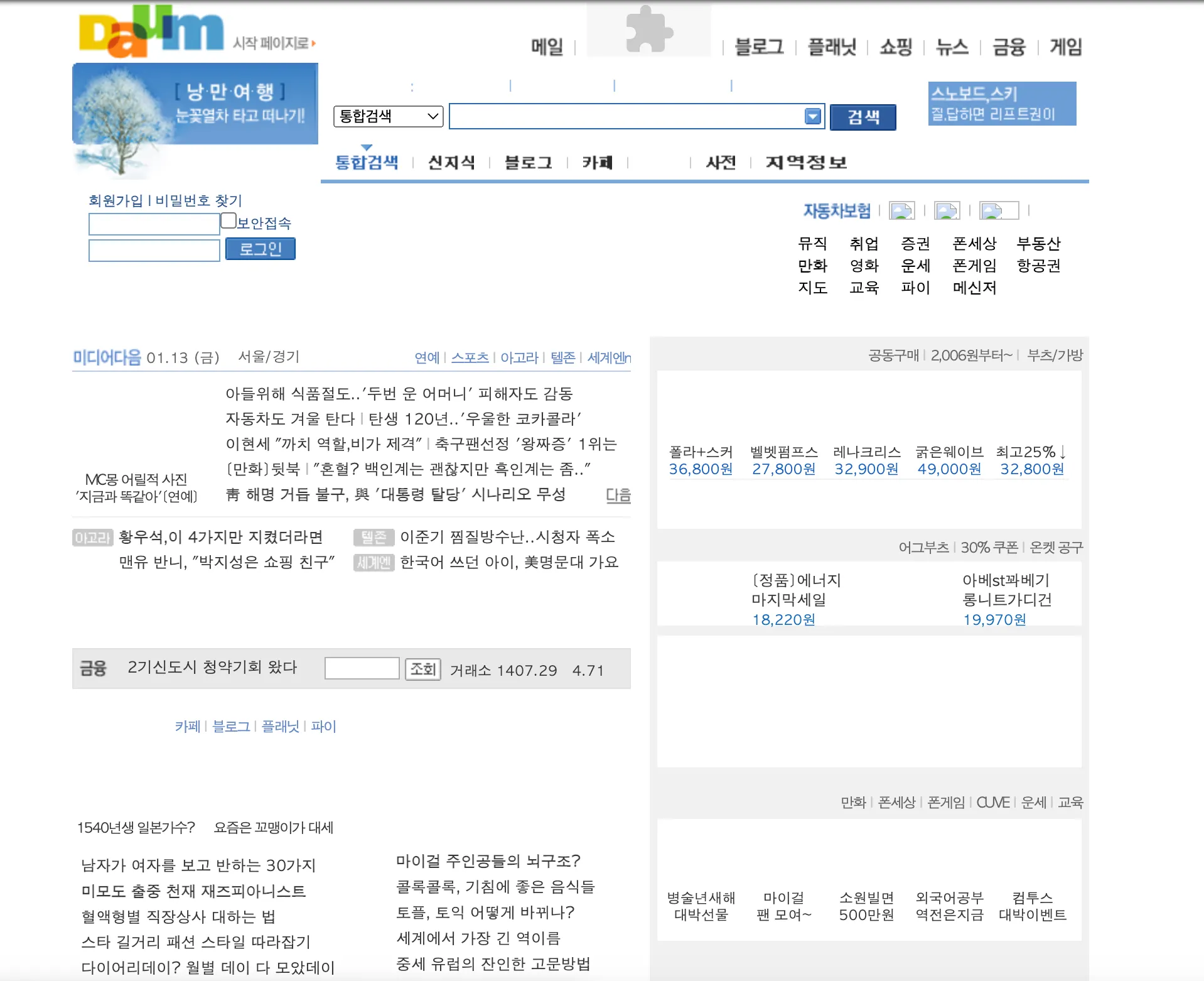The image size is (1204, 981).
Task: Expand the blue arrow inside the search box
Action: 813,116
